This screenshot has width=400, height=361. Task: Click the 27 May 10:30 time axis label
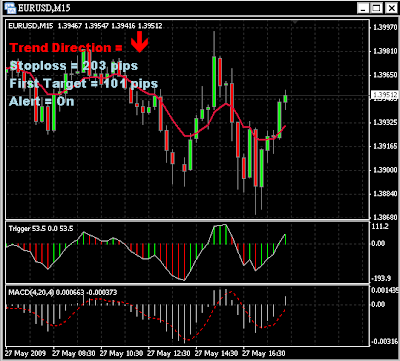click(x=121, y=353)
